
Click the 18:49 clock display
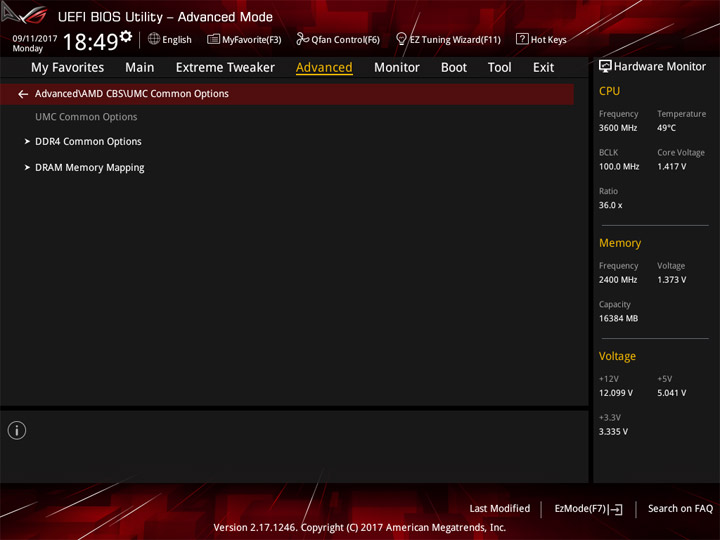pos(90,42)
